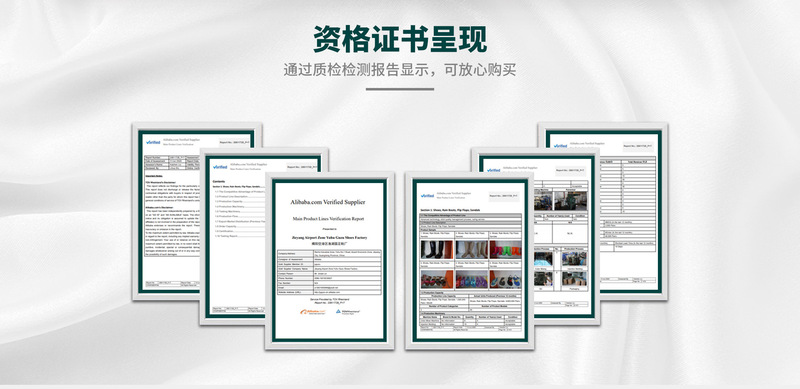Click the Verified logo on the product samples certificate
The image size is (800, 389).
click(x=428, y=196)
